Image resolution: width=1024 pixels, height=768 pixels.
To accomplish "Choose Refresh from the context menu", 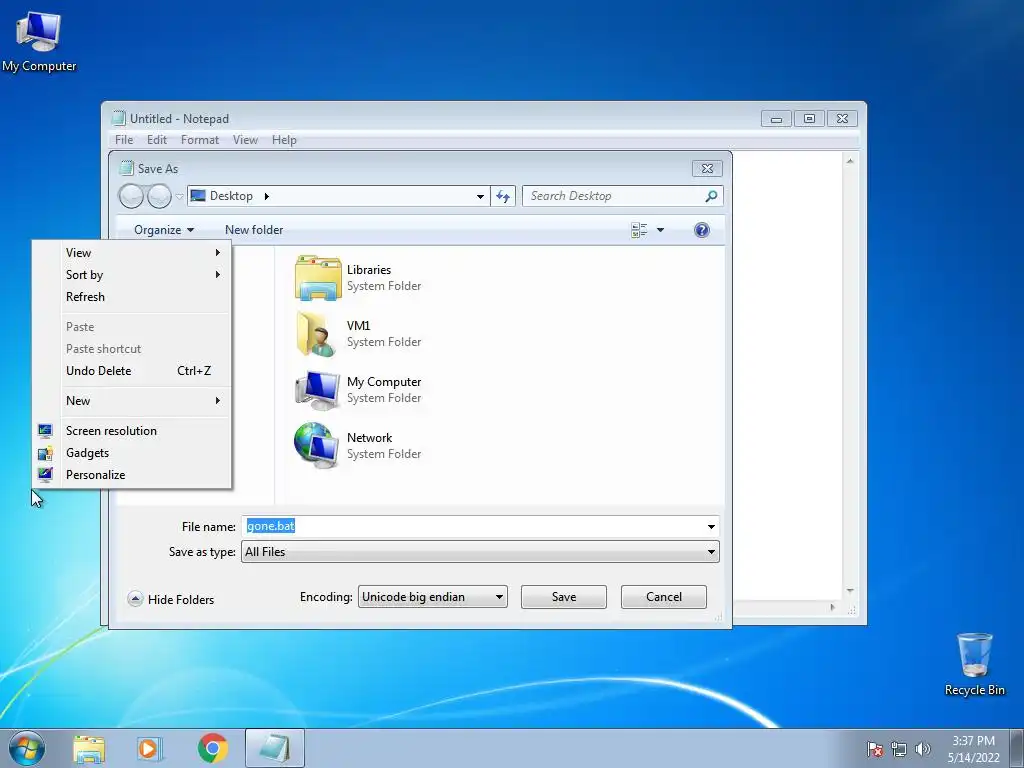I will tap(131, 296).
